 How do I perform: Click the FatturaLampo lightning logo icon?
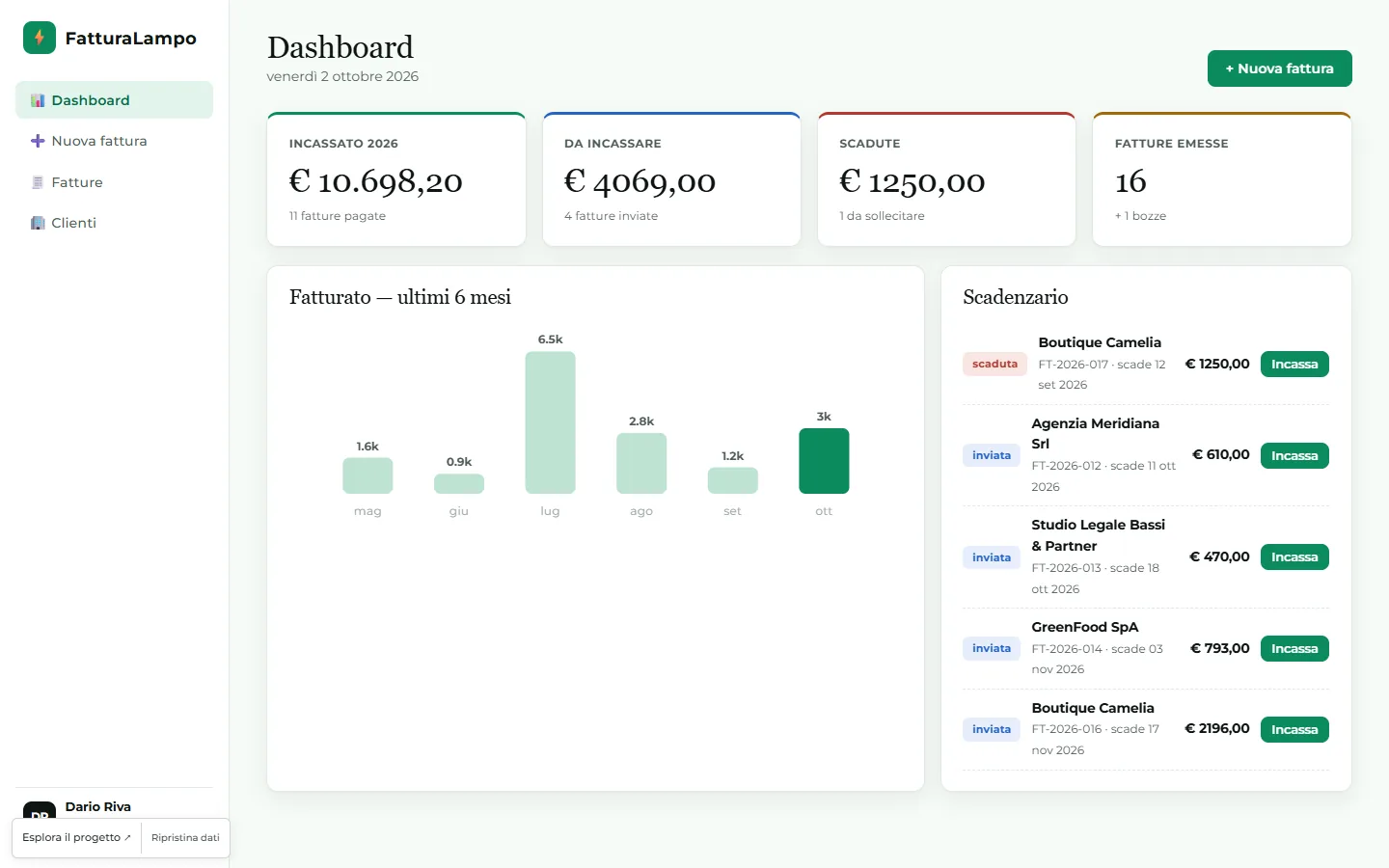[x=40, y=38]
